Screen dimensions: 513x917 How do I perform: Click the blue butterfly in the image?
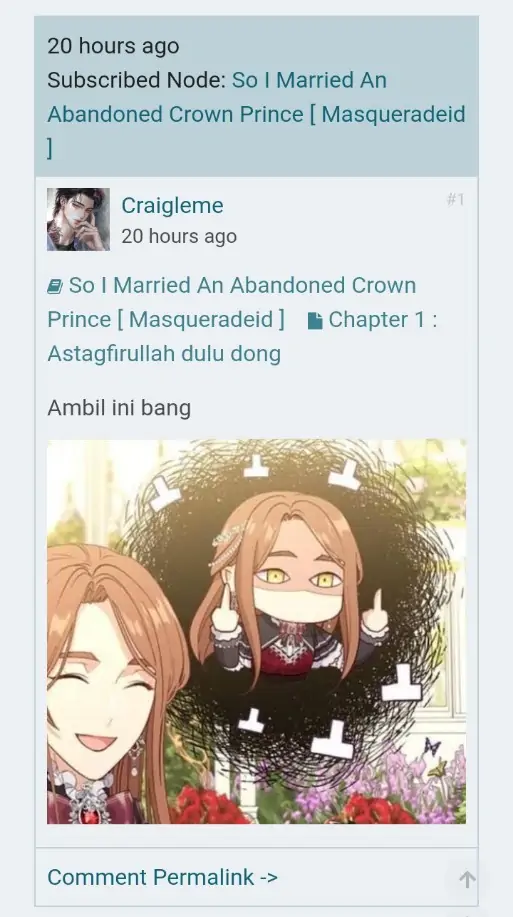click(432, 747)
